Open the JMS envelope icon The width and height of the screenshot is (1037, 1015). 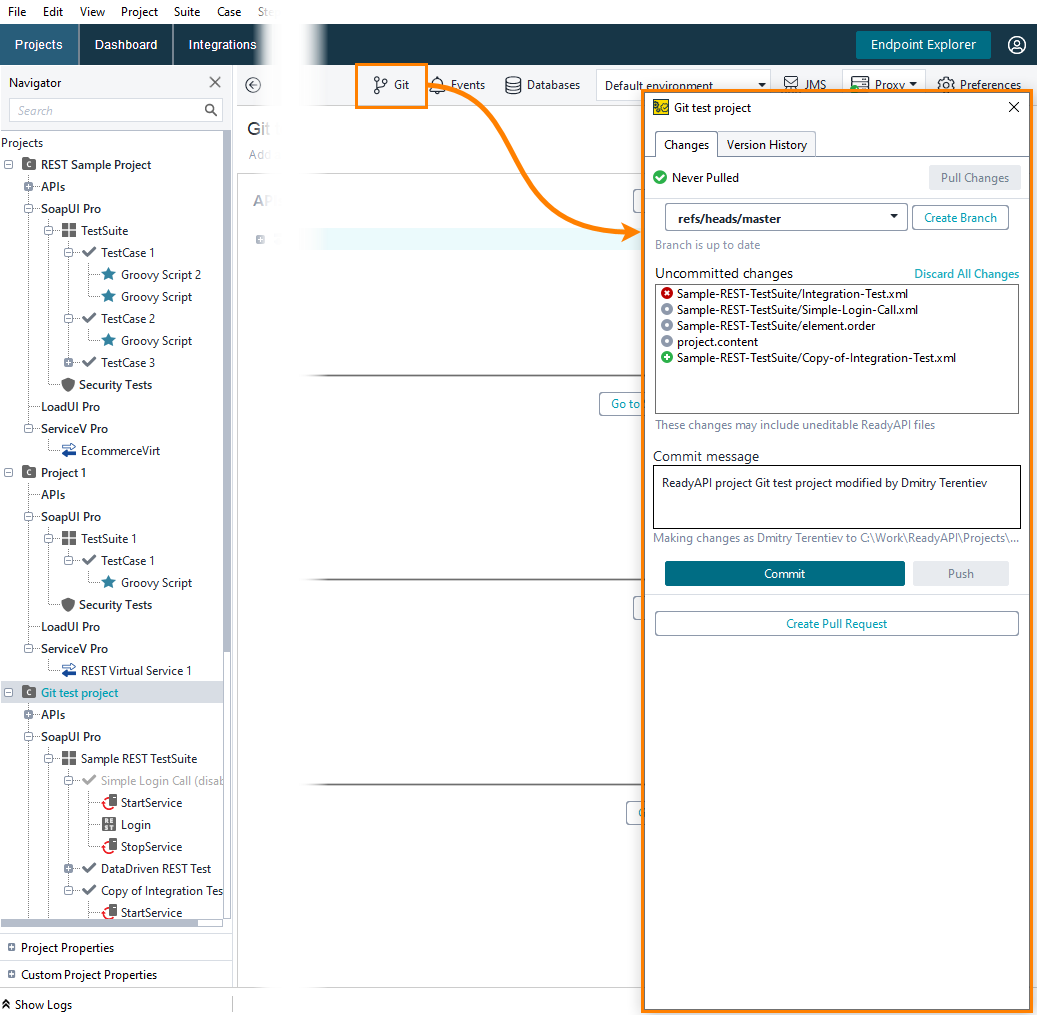pyautogui.click(x=790, y=84)
